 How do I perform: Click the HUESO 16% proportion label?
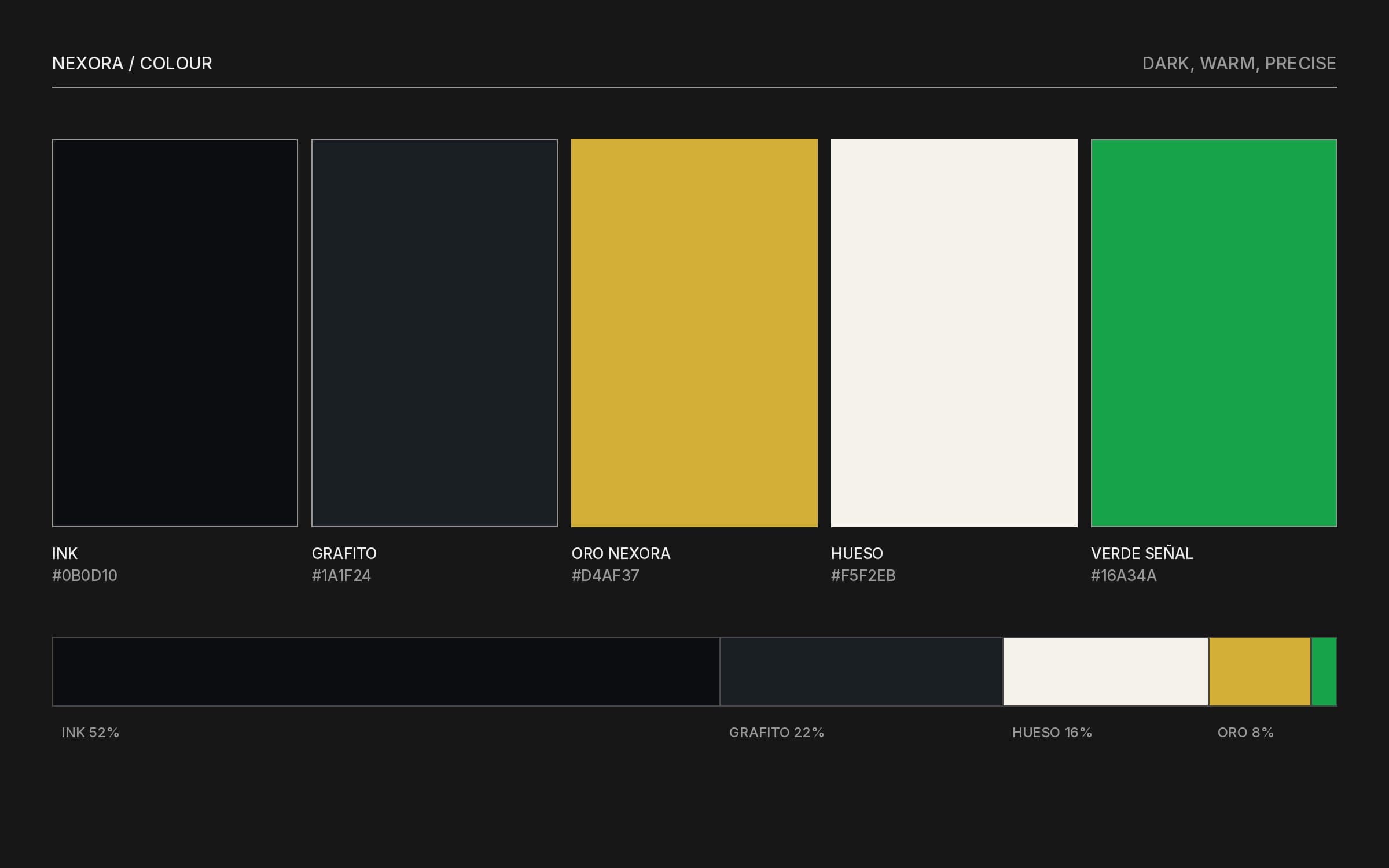coord(1052,733)
